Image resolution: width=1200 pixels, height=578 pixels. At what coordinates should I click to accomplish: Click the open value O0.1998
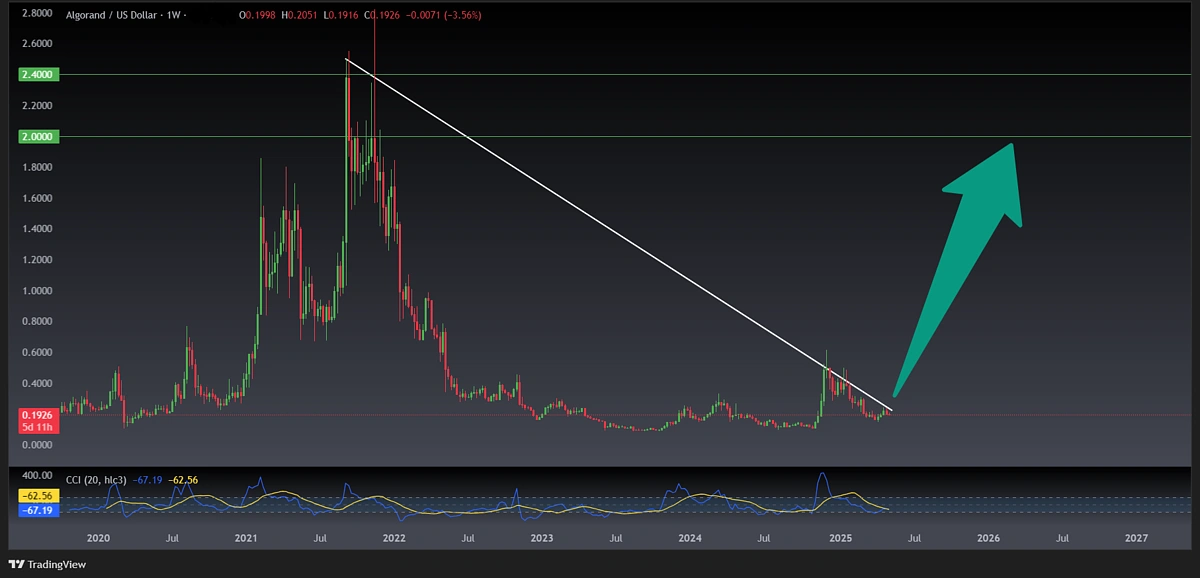[x=259, y=15]
